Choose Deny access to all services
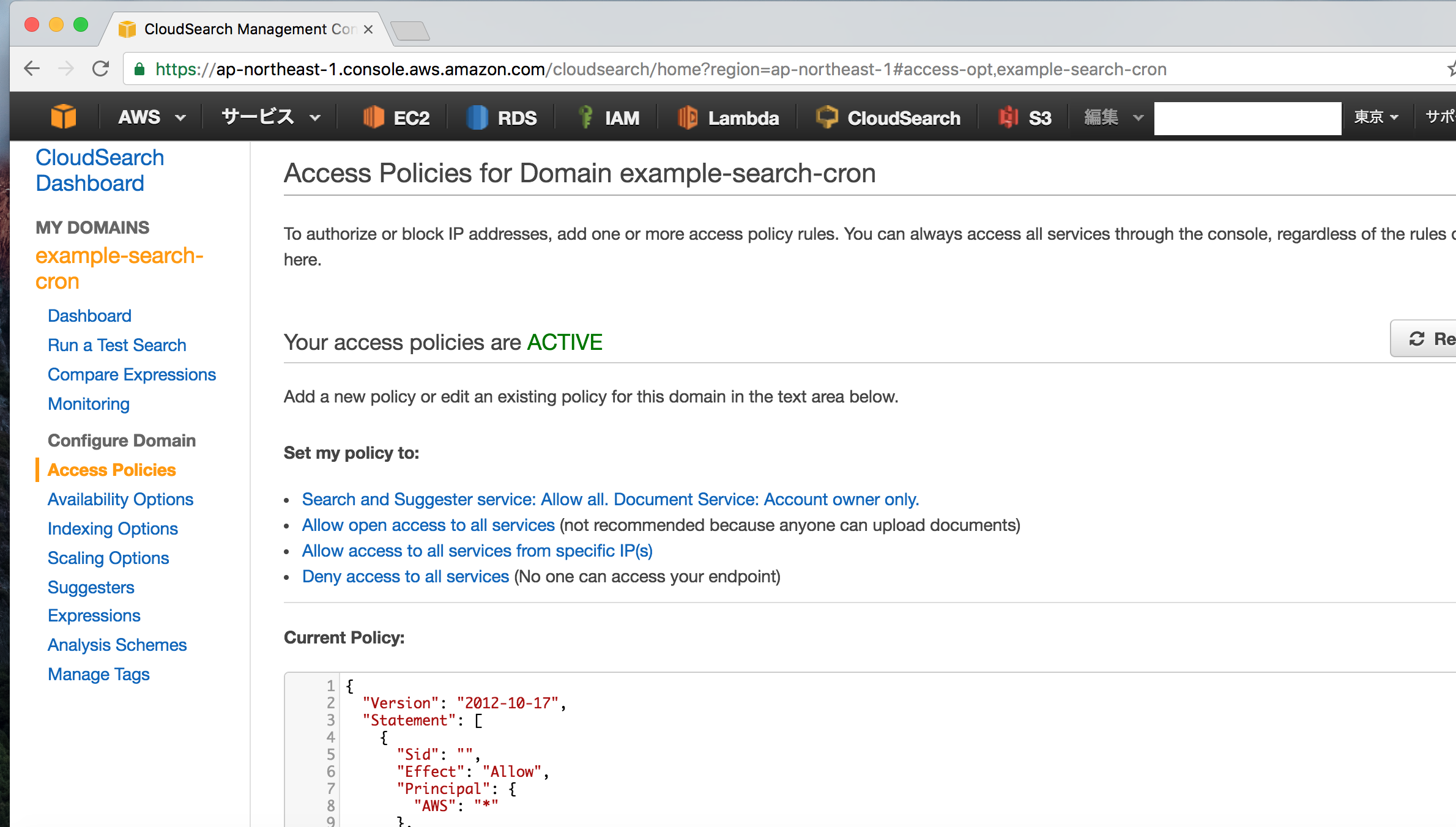 406,576
